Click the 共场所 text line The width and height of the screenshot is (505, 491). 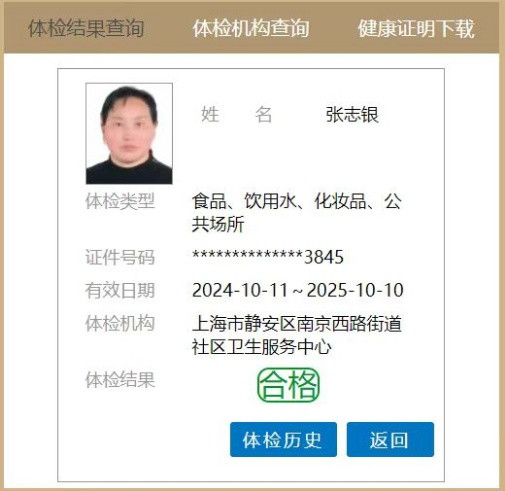point(218,224)
